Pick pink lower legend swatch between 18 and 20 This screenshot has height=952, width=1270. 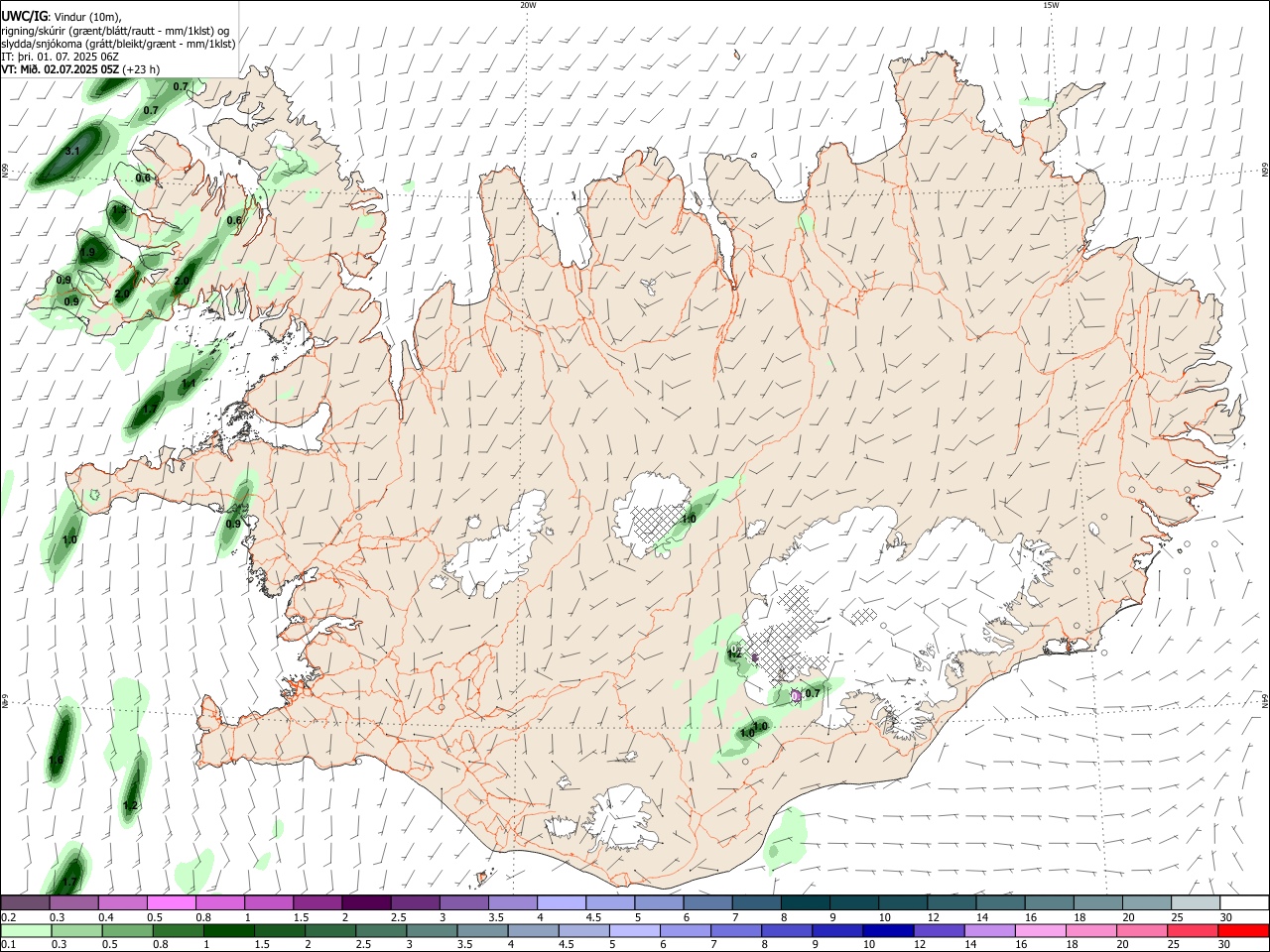(1092, 930)
